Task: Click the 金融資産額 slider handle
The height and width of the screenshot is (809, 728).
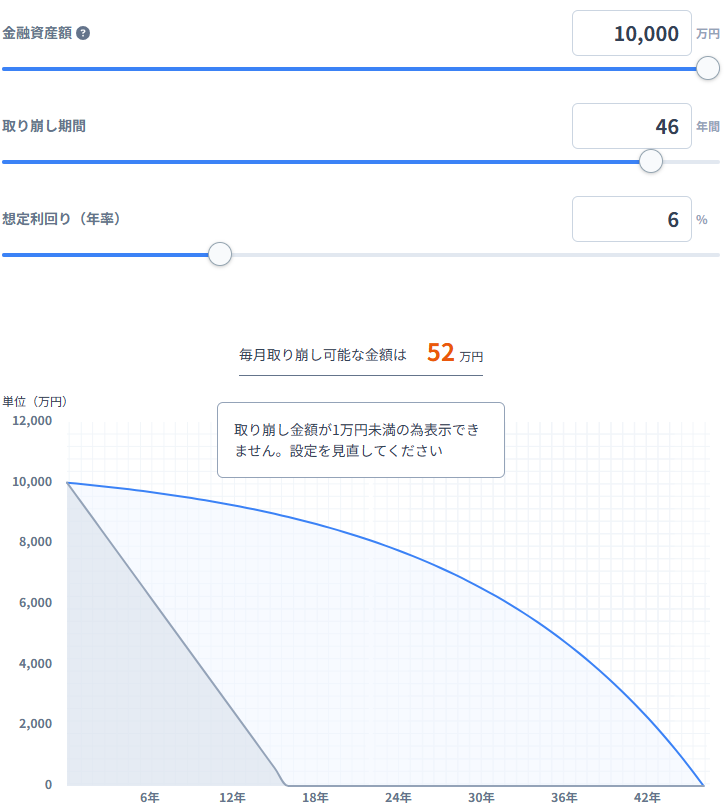Action: pyautogui.click(x=707, y=68)
